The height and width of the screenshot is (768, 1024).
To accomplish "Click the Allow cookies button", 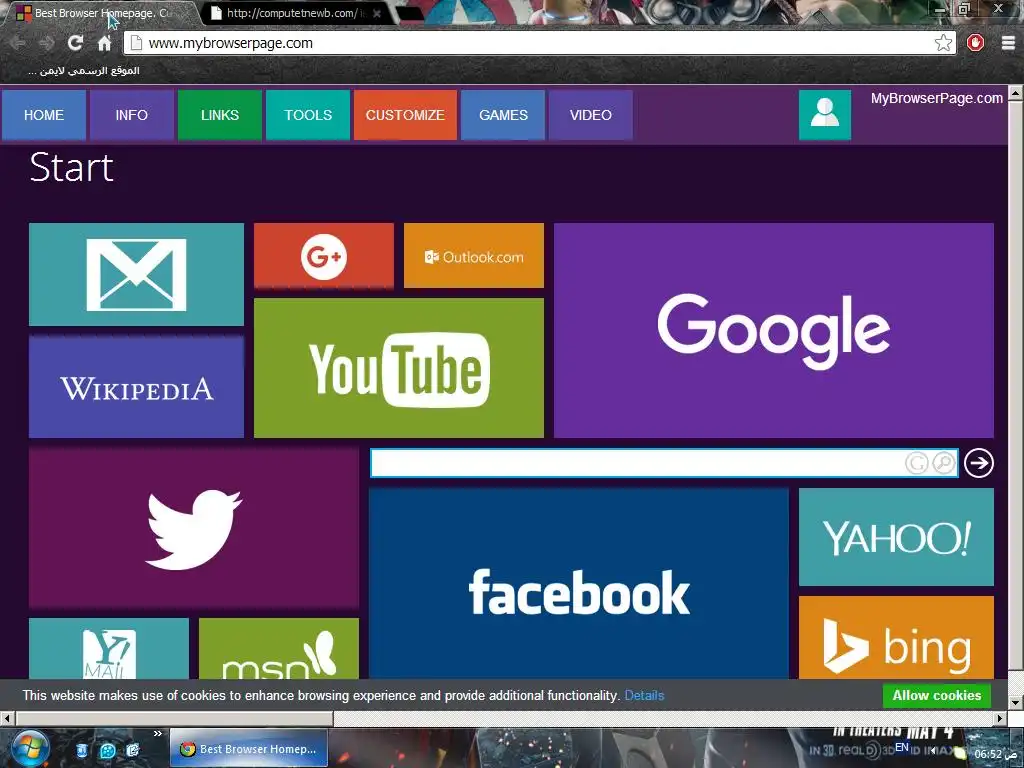I will [936, 696].
